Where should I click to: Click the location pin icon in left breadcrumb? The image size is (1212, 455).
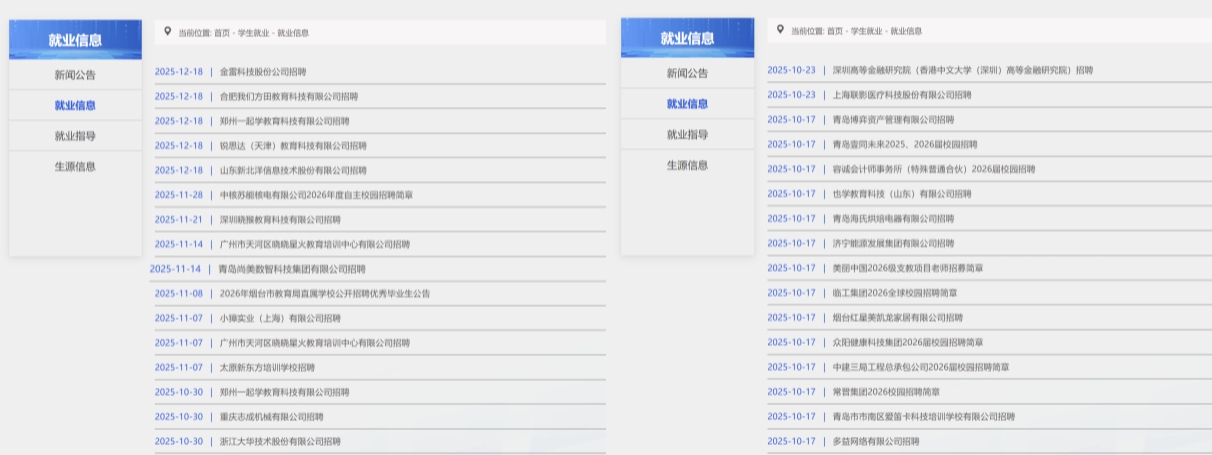pos(167,31)
